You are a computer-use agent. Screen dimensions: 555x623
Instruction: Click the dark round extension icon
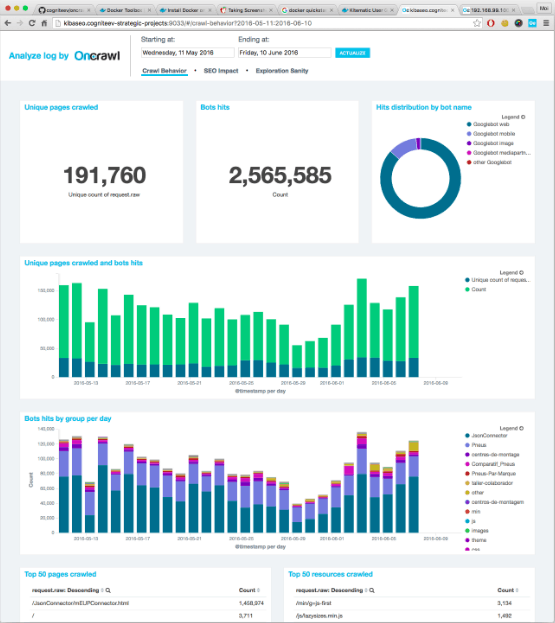[518, 23]
